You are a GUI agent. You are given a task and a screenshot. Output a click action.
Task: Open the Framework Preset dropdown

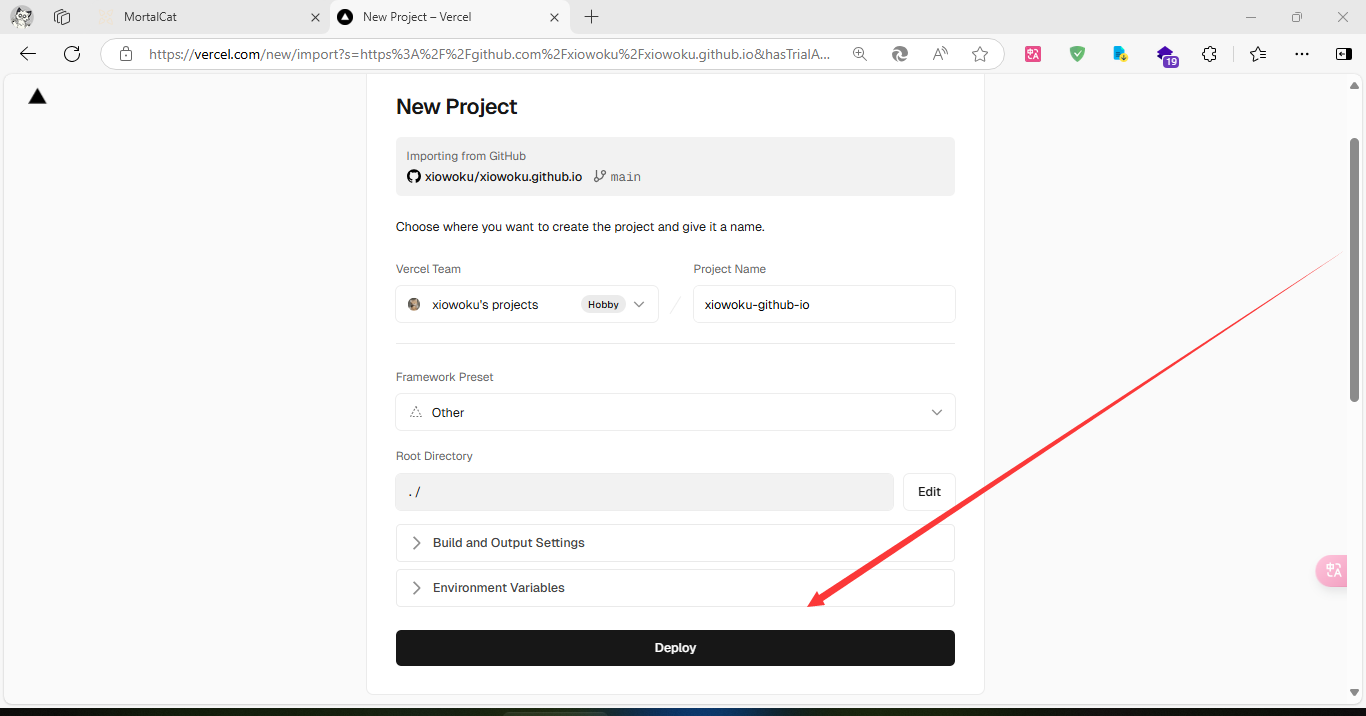pyautogui.click(x=675, y=412)
